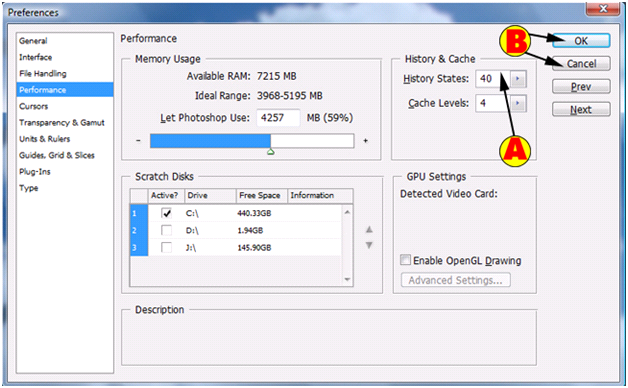Move scratch disk up with arrow icon

point(369,229)
